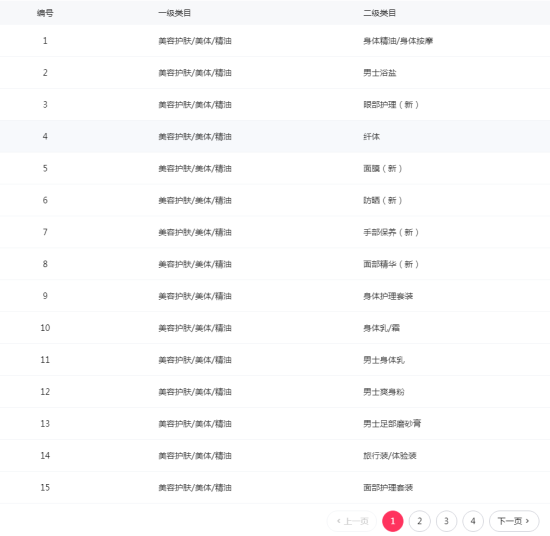Viewport: 550px width, 536px height.
Task: Click the 手部保养（新）entry
Action: (x=391, y=232)
